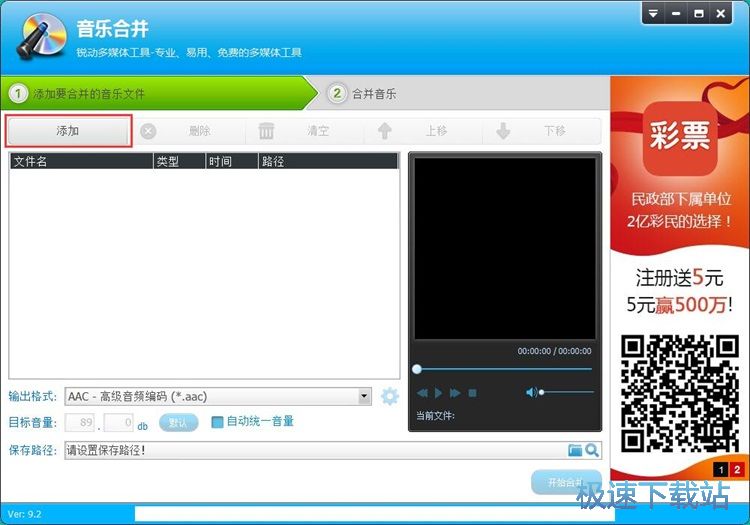Viewport: 750px width, 525px height.
Task: Click the volume slider in player
Action: (x=567, y=392)
